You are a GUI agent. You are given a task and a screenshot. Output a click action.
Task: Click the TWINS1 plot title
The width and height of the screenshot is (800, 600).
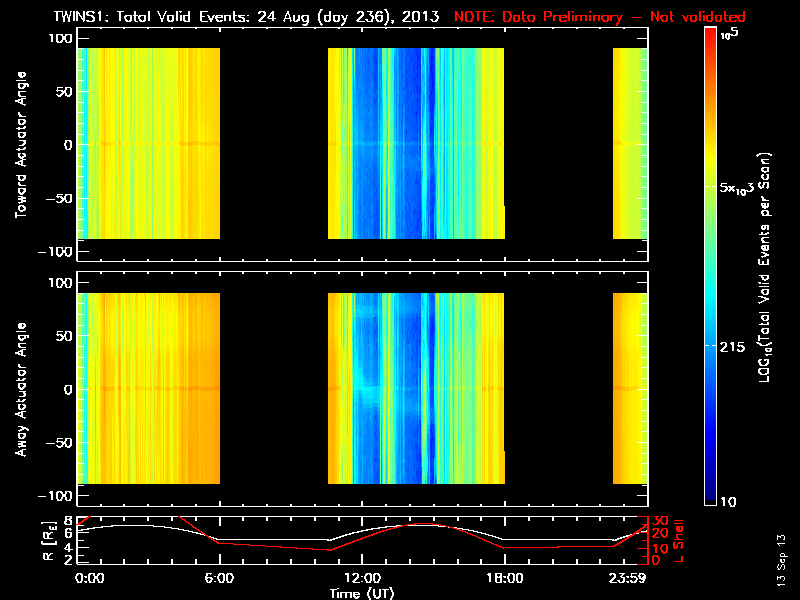pyautogui.click(x=246, y=17)
